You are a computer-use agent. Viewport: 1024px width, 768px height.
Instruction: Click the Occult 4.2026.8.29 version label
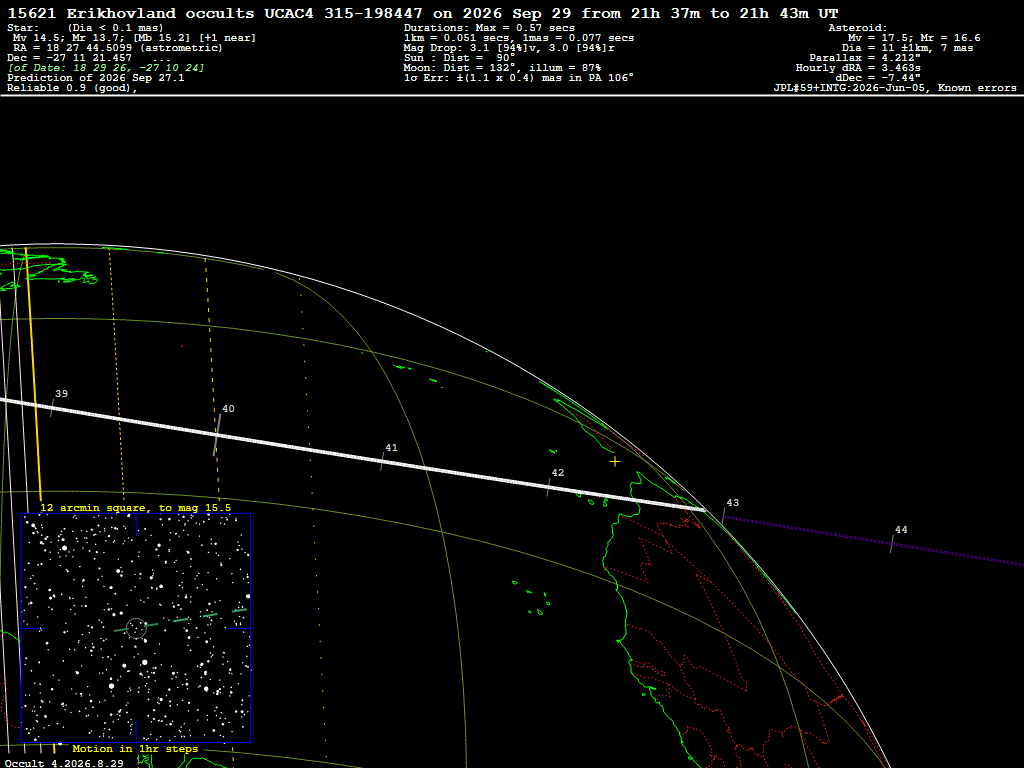coord(64,763)
